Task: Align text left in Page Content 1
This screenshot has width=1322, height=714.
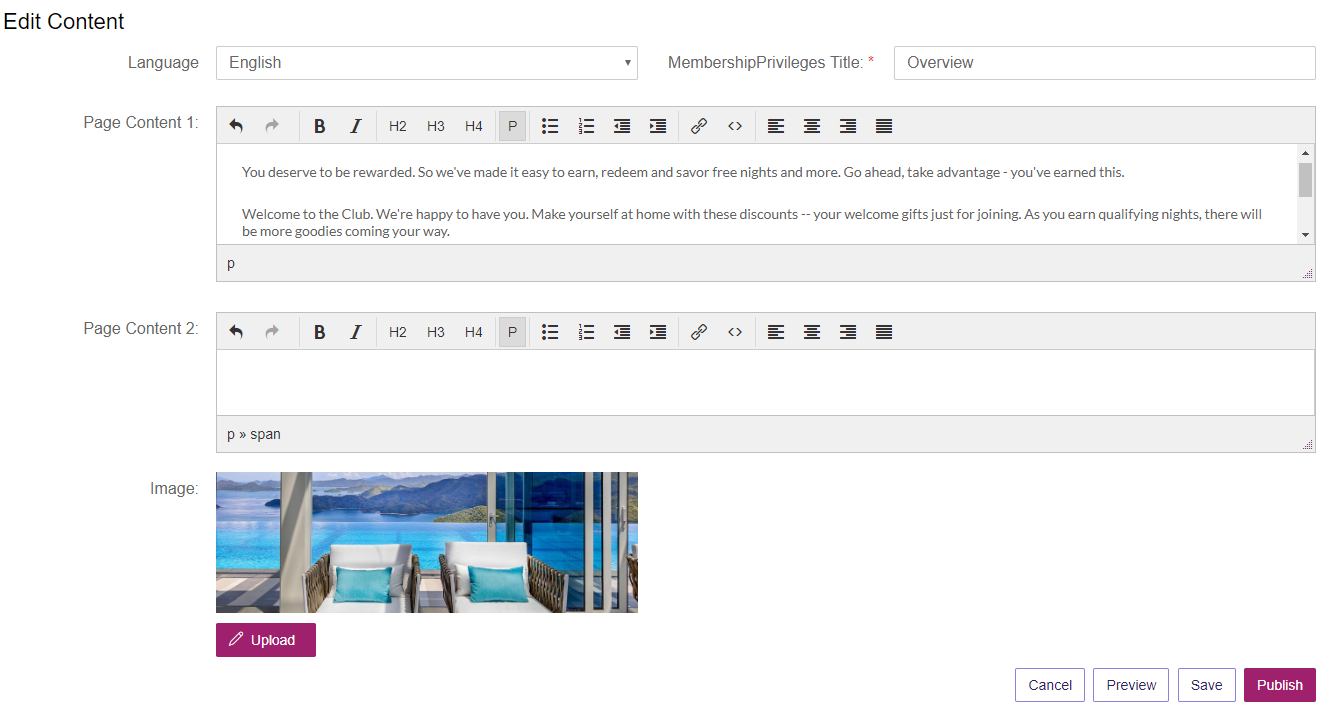Action: (x=776, y=126)
